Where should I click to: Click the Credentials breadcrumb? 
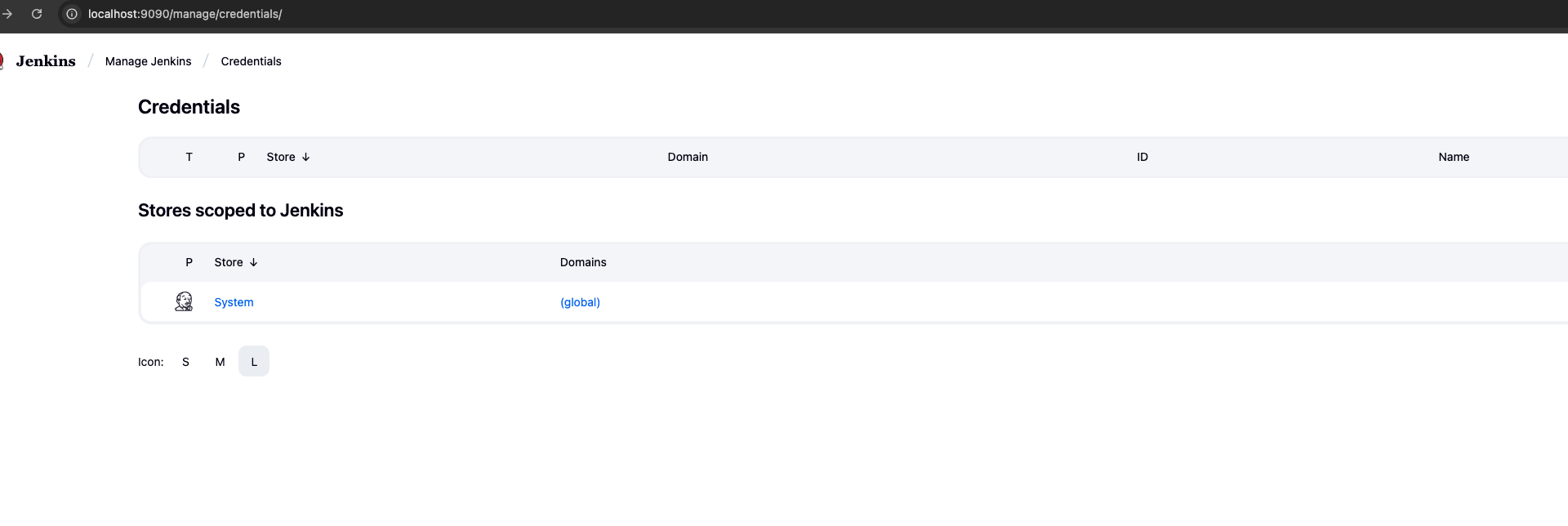(251, 61)
